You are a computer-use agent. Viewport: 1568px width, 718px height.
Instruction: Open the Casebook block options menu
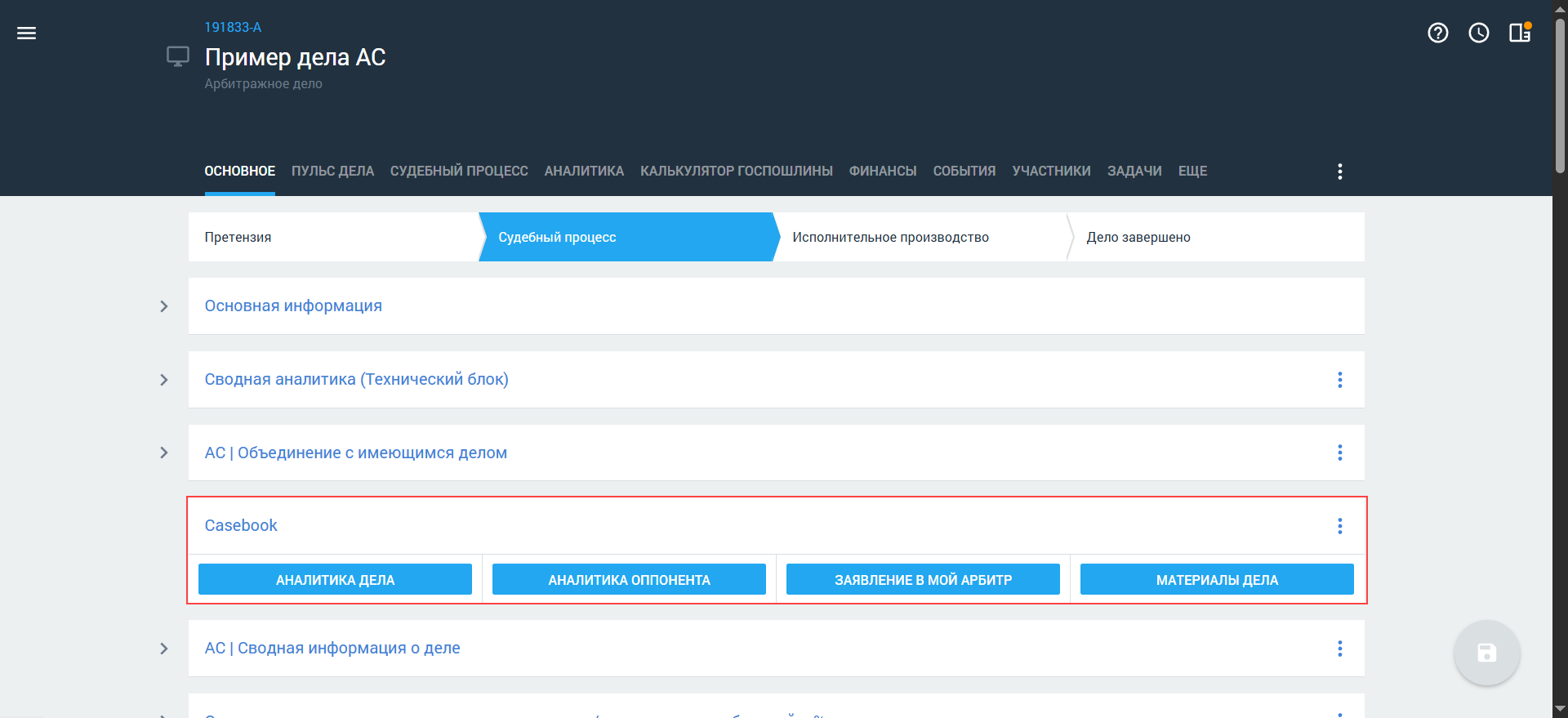(x=1339, y=526)
